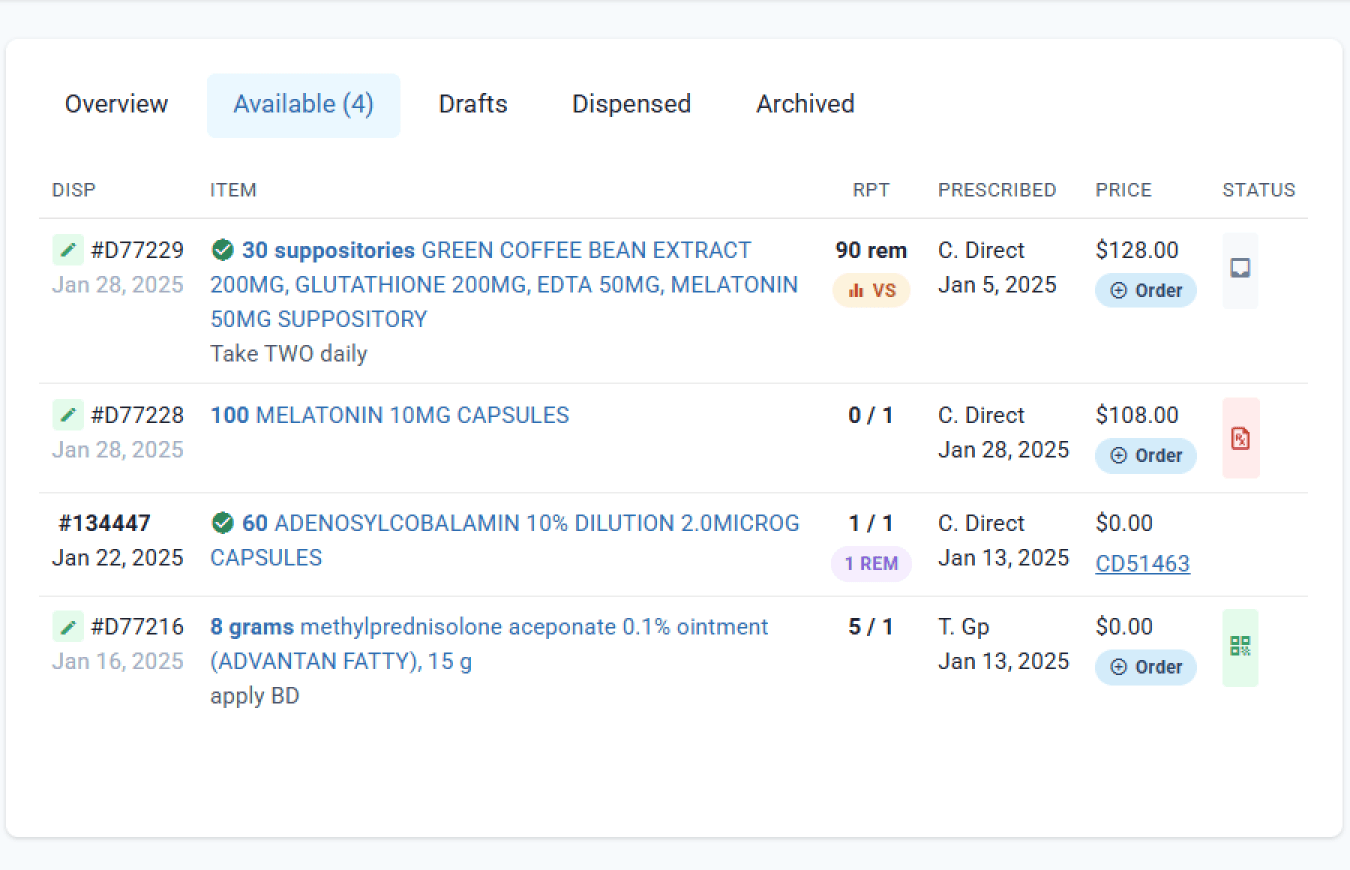The width and height of the screenshot is (1350, 870).
Task: Open the green QR code status icon for #D77216
Action: click(x=1241, y=647)
